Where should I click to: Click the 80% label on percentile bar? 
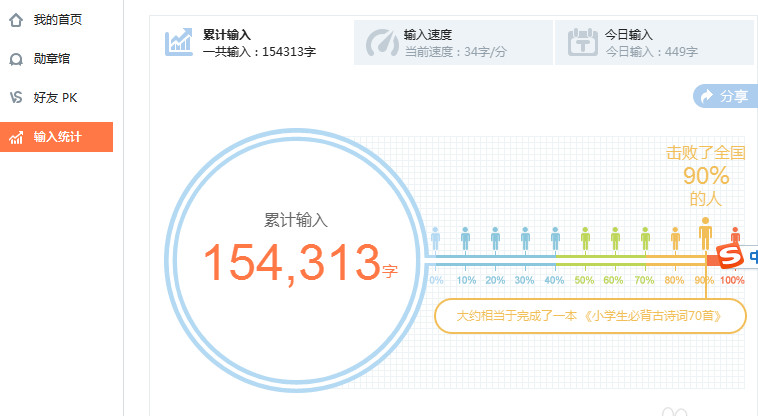click(674, 280)
